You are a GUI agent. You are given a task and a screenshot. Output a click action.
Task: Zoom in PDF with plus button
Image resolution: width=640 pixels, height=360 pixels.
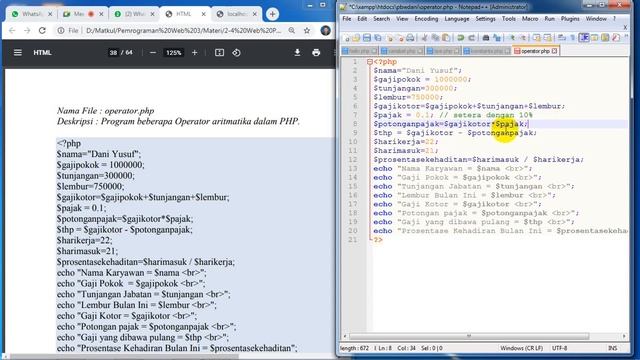tap(195, 53)
